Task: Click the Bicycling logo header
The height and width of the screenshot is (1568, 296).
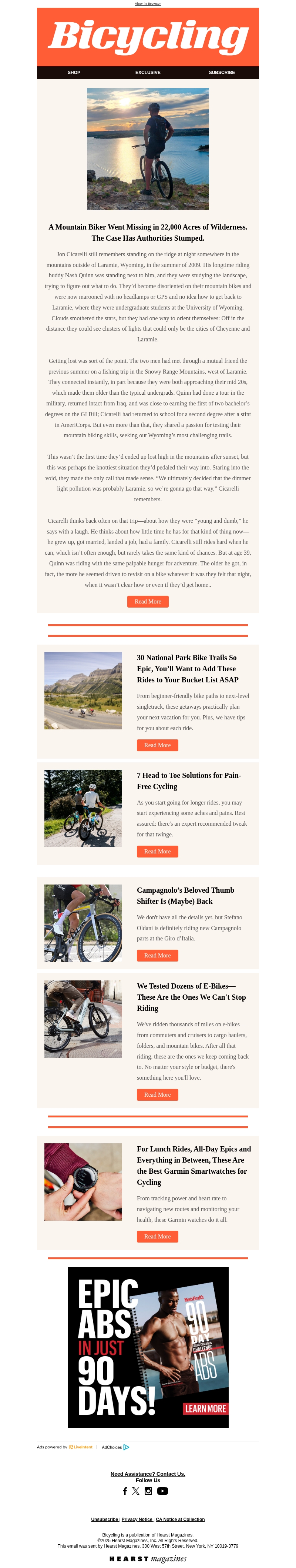Action: [148, 37]
